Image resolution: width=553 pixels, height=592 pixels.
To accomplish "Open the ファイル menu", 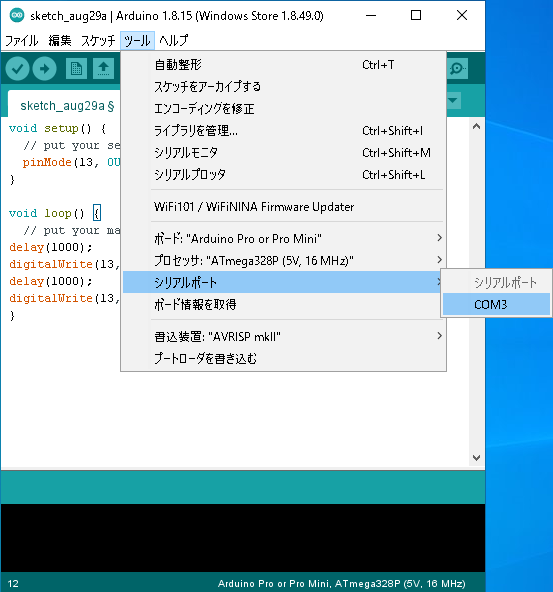I will [x=22, y=40].
